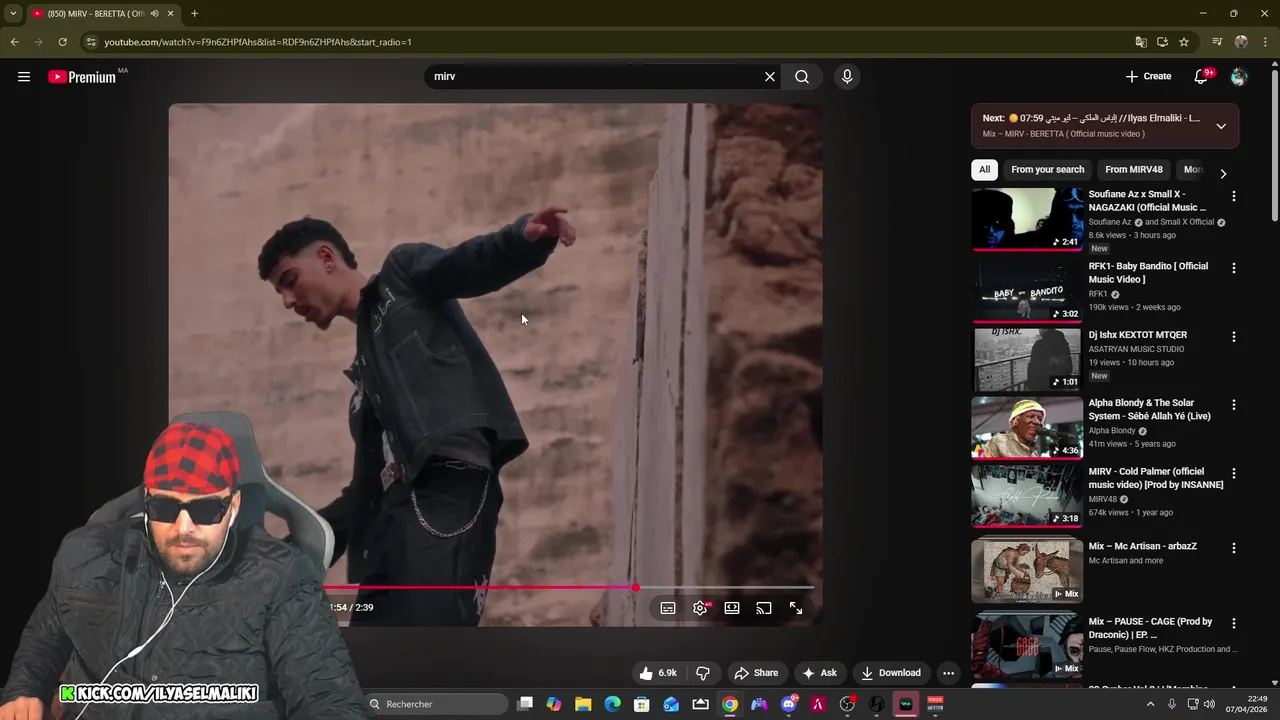Open Mix Mc Artisan arbazZ
Viewport: 1280px width, 720px height.
pos(1143,546)
